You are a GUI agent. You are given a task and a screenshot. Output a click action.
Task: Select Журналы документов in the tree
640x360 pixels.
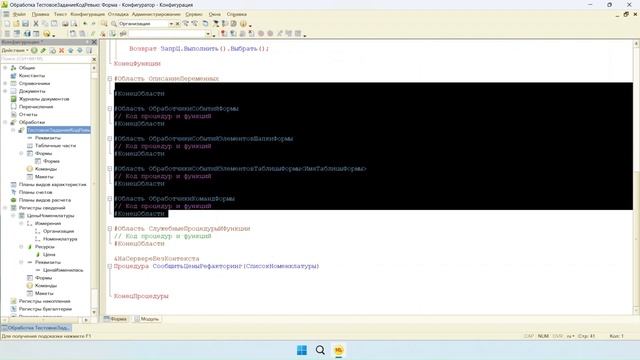tap(44, 99)
